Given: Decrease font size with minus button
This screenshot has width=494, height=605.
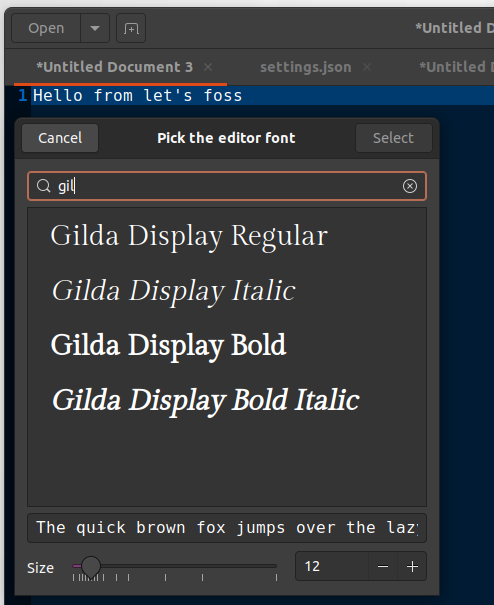Looking at the screenshot, I should coord(383,566).
